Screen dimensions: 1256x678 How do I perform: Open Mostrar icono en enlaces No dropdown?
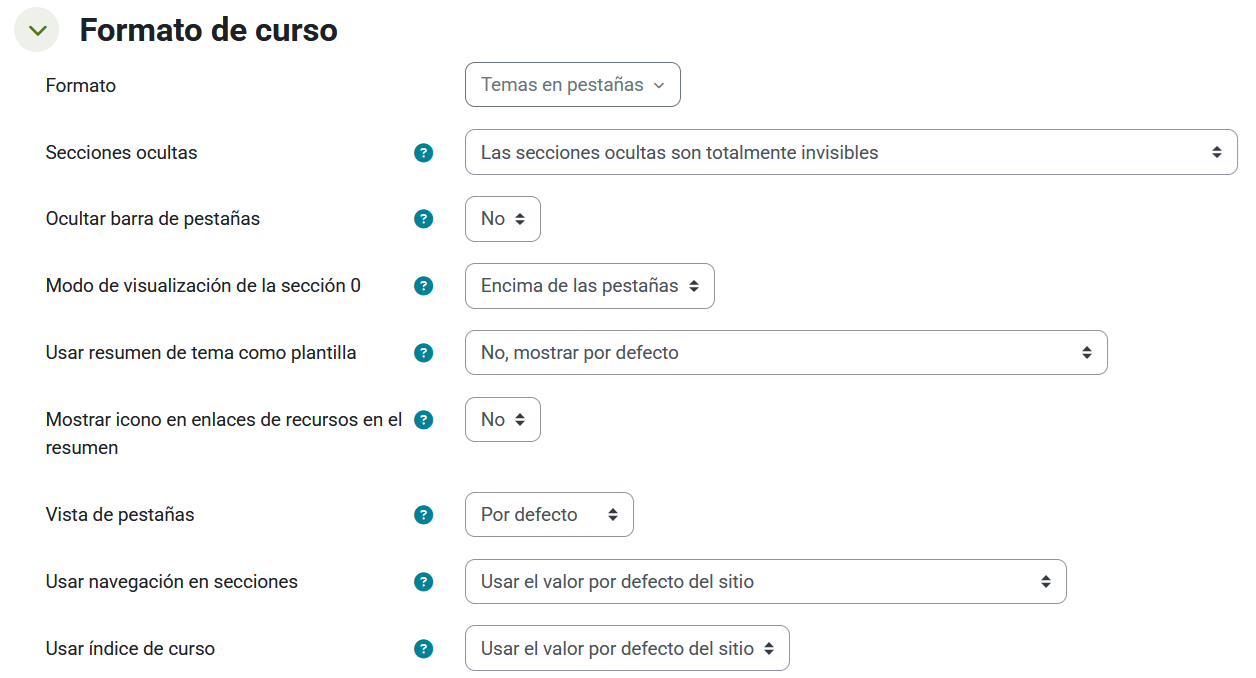click(x=502, y=420)
